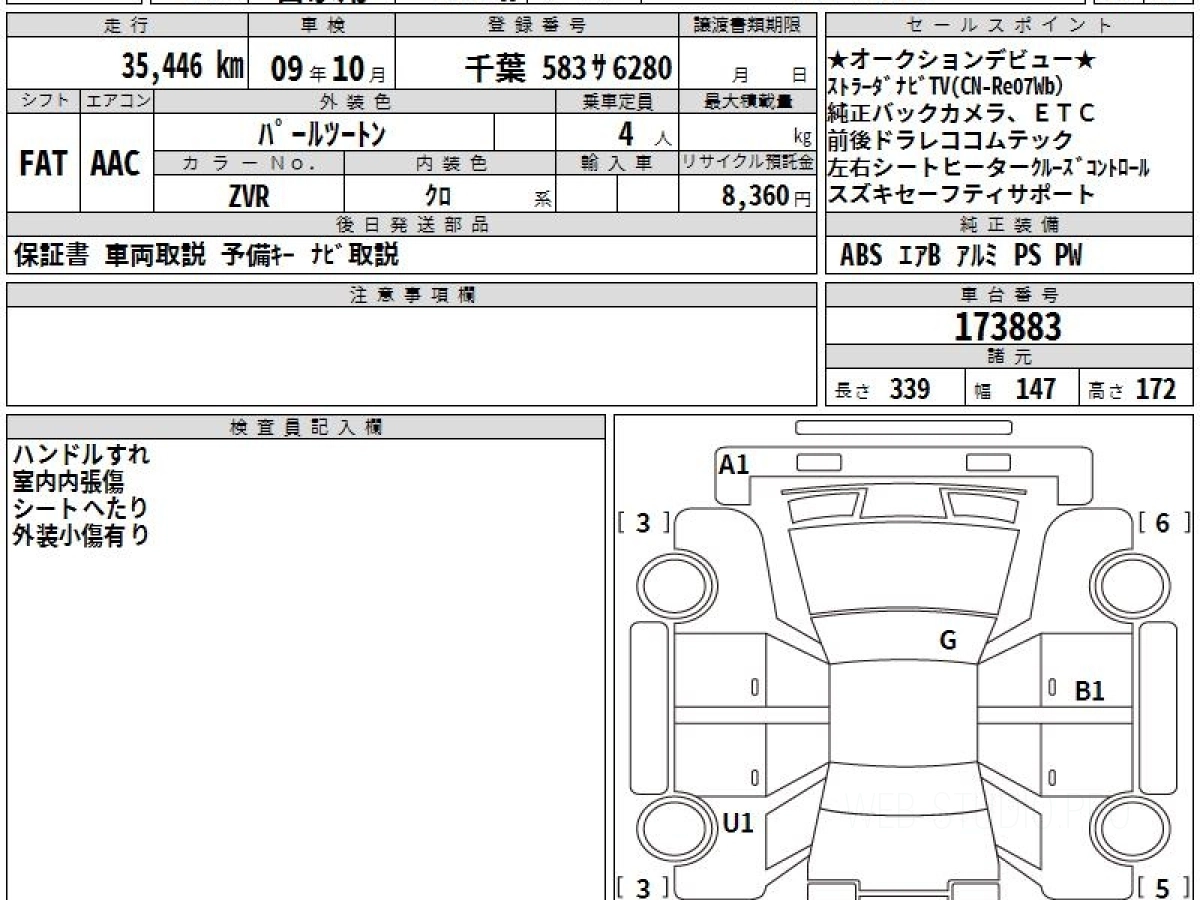Click inside the empty 注意事項欄 notes box
This screenshot has height=900, width=1200.
410,355
